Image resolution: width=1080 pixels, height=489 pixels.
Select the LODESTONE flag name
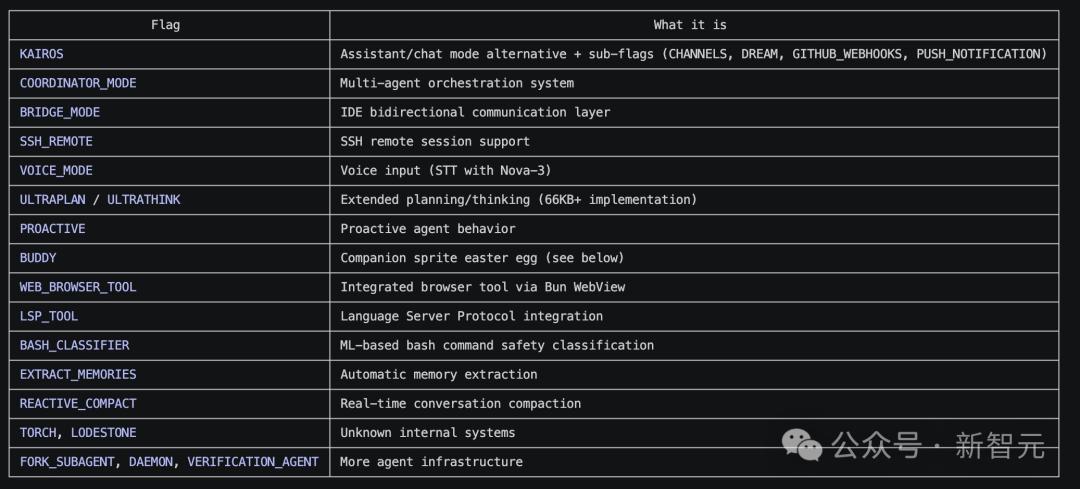104,433
